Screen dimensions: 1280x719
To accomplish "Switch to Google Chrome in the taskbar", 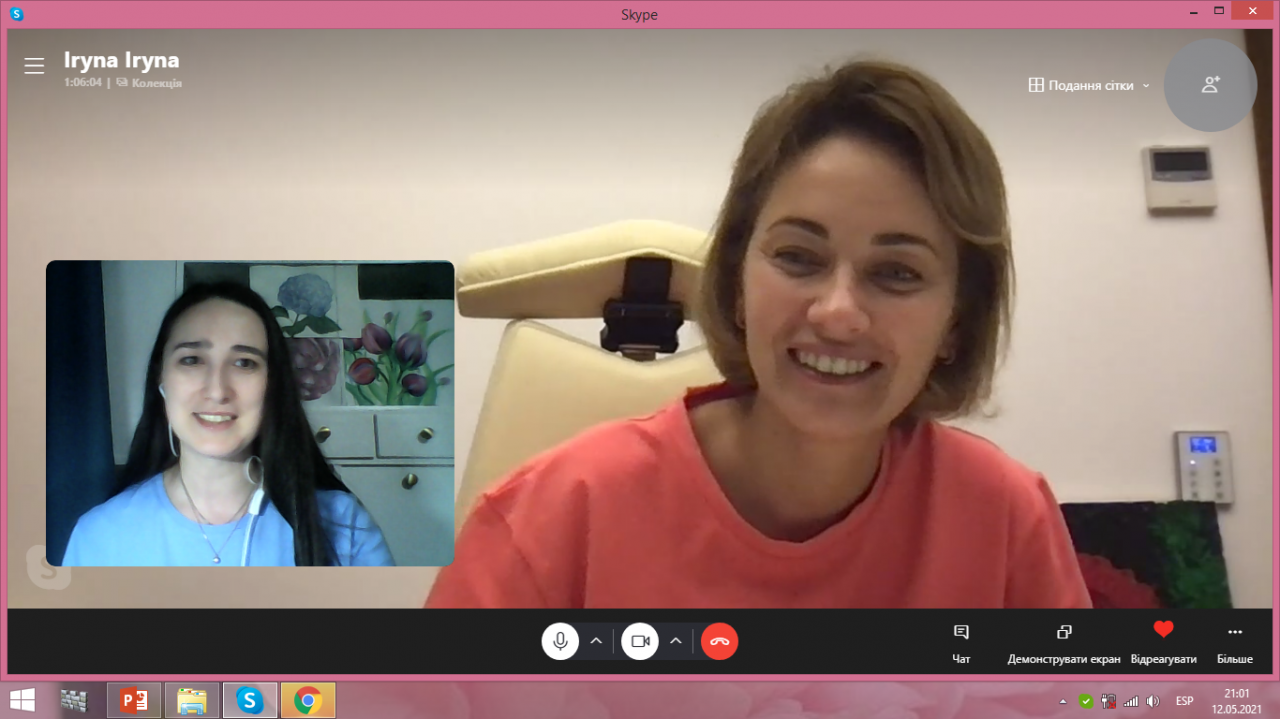I will pyautogui.click(x=307, y=700).
